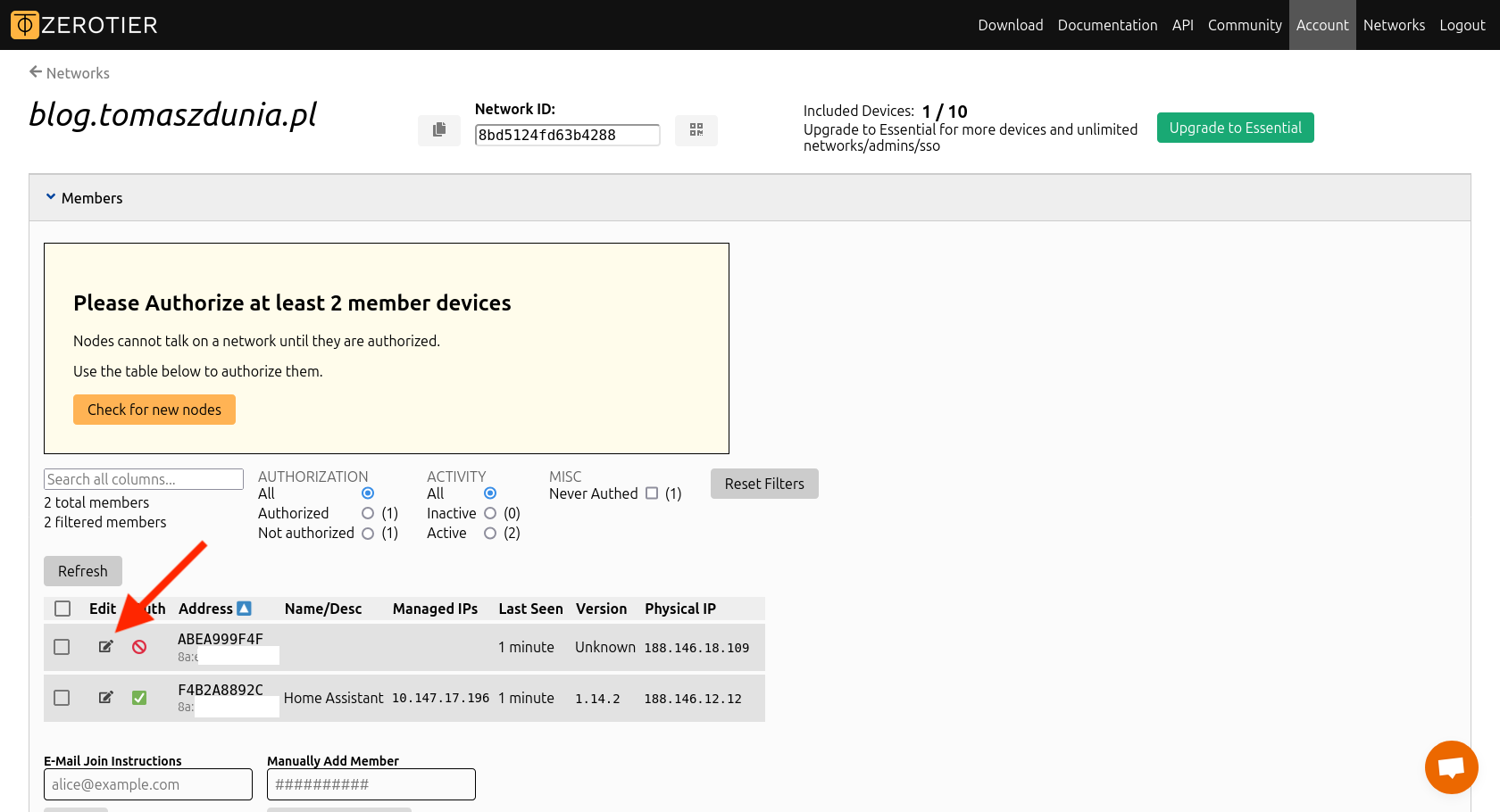Viewport: 1500px width, 812px height.
Task: Go back to Networks list
Action: pyautogui.click(x=70, y=73)
